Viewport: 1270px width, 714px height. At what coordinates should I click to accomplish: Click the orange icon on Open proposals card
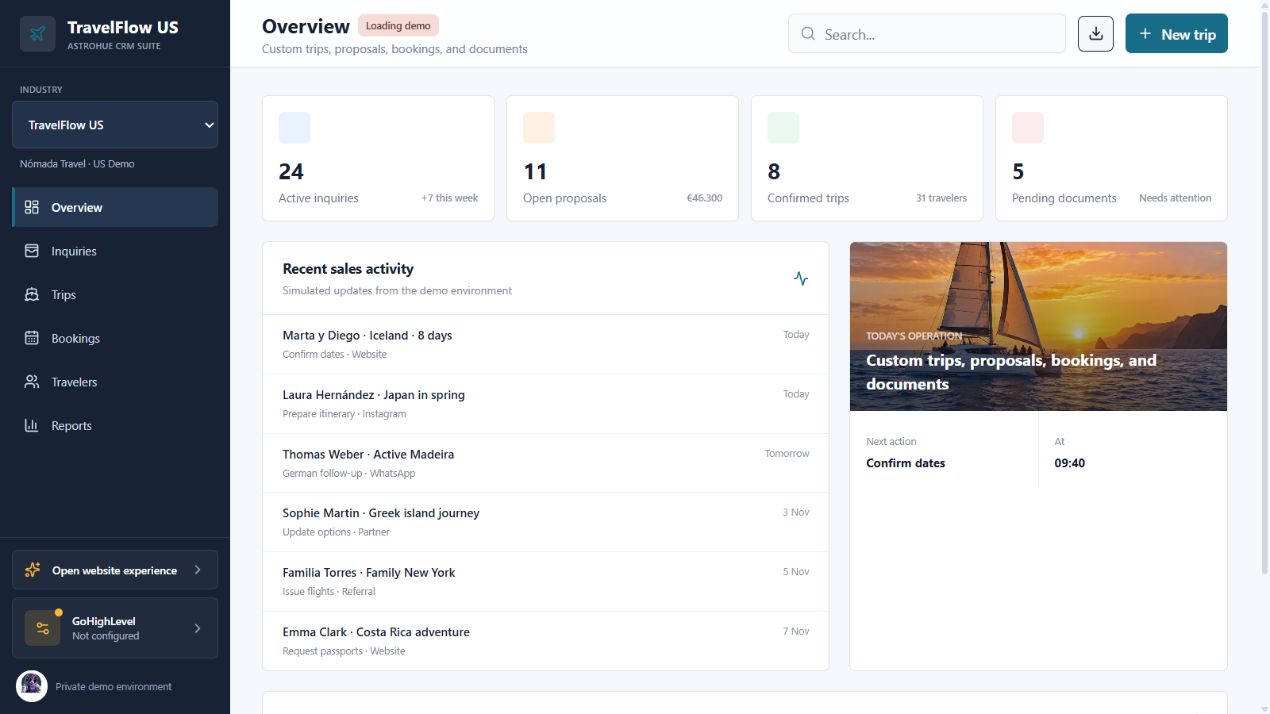[539, 128]
